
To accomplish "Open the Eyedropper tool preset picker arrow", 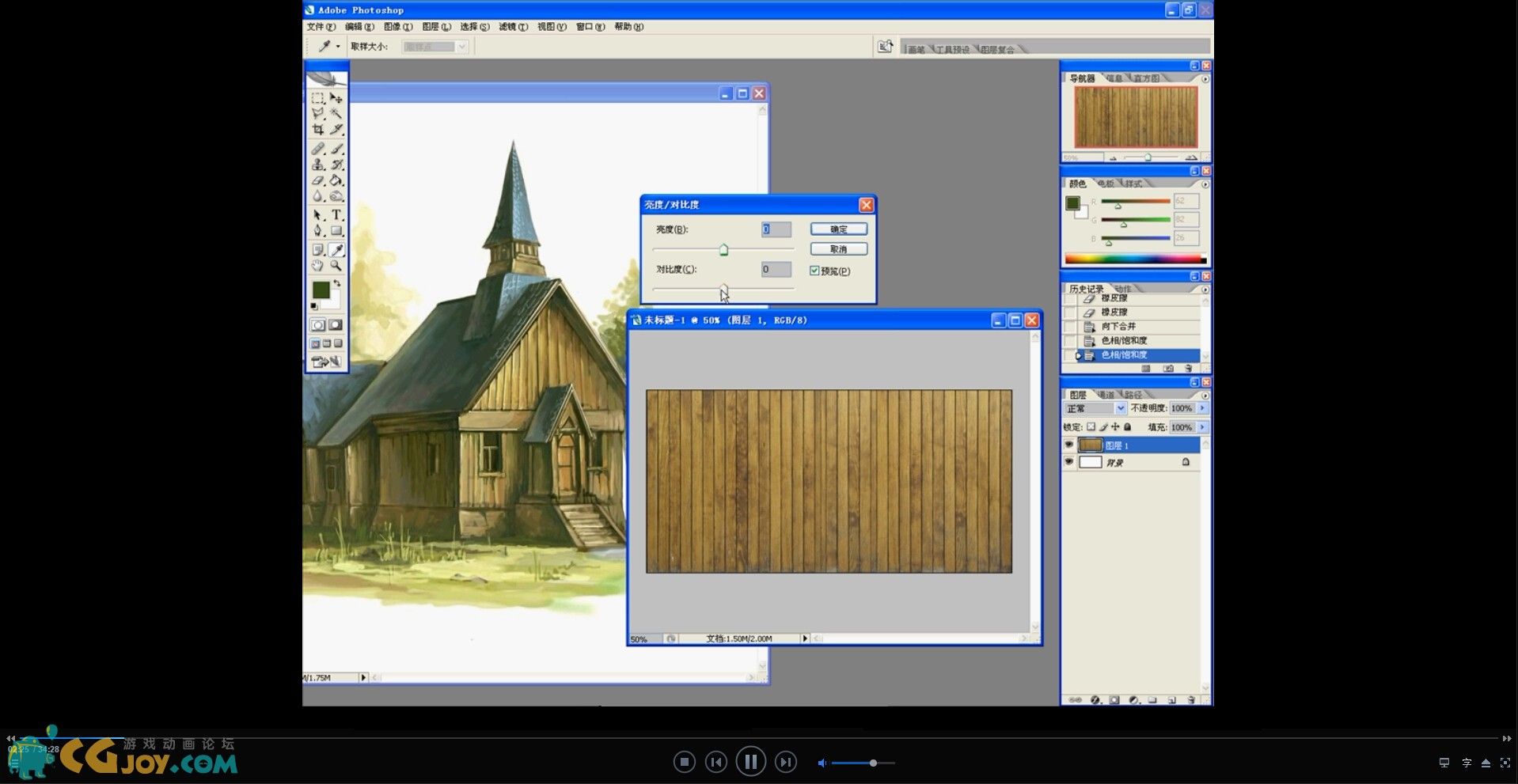I will click(338, 47).
